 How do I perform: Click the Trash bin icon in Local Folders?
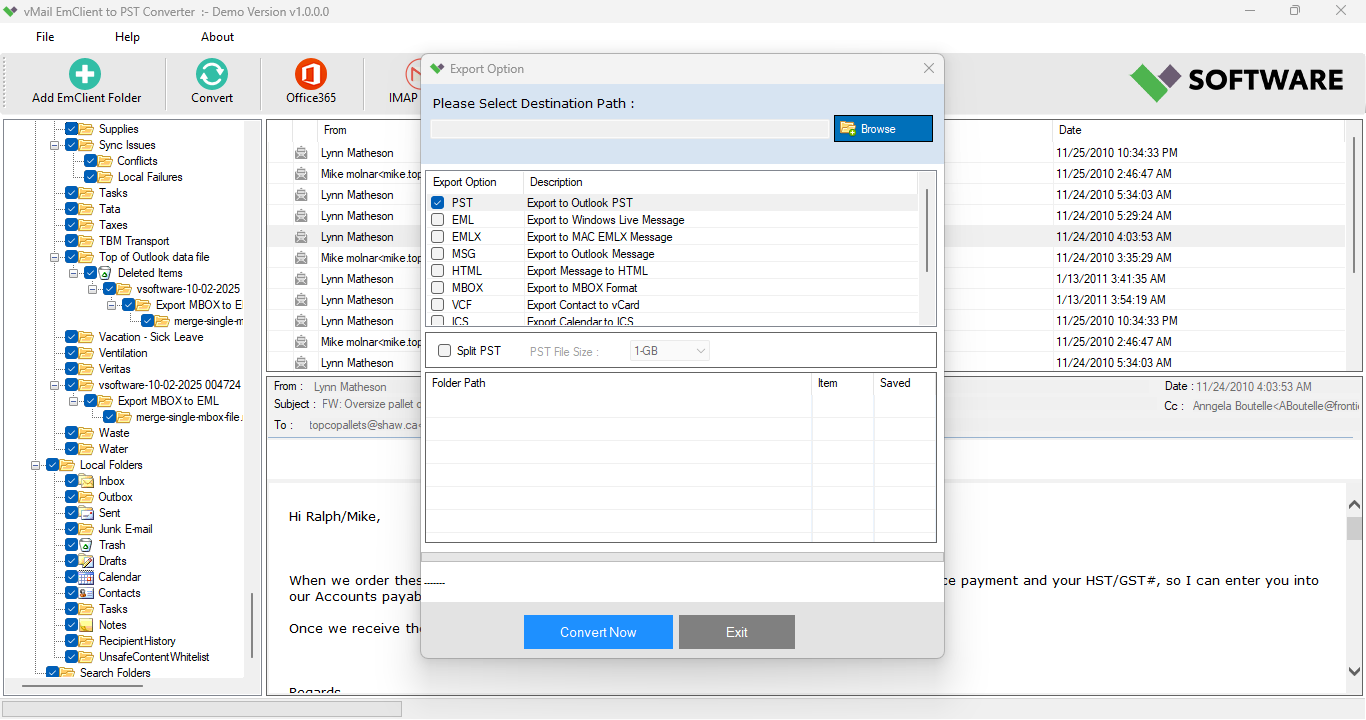tap(87, 545)
